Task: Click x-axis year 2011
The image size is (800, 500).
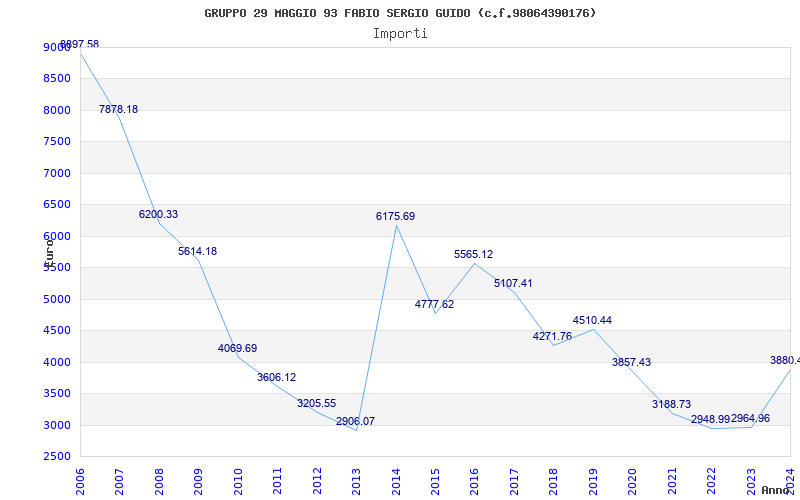Action: coord(278,482)
